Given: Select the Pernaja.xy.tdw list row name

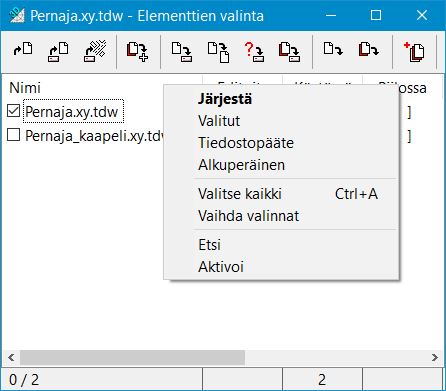Looking at the screenshot, I should pos(73,111).
